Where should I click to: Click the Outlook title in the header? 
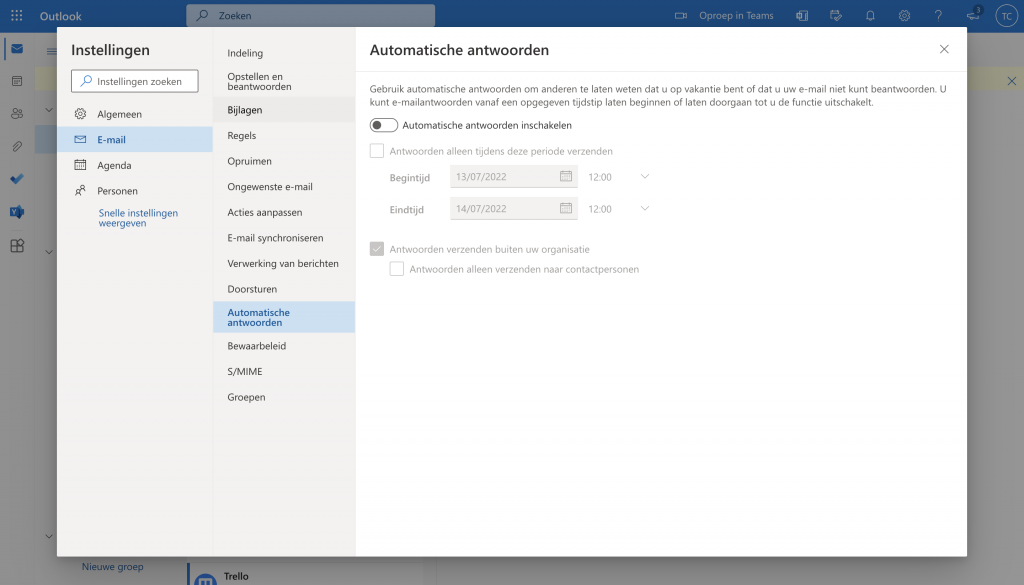pos(61,16)
